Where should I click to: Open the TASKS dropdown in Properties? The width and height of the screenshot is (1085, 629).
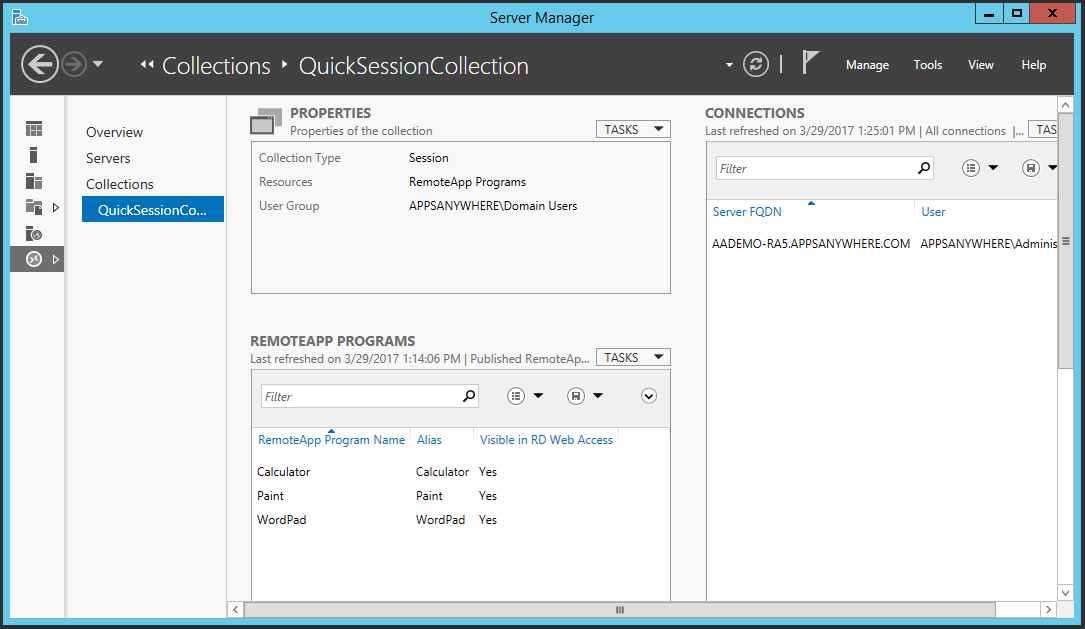633,129
